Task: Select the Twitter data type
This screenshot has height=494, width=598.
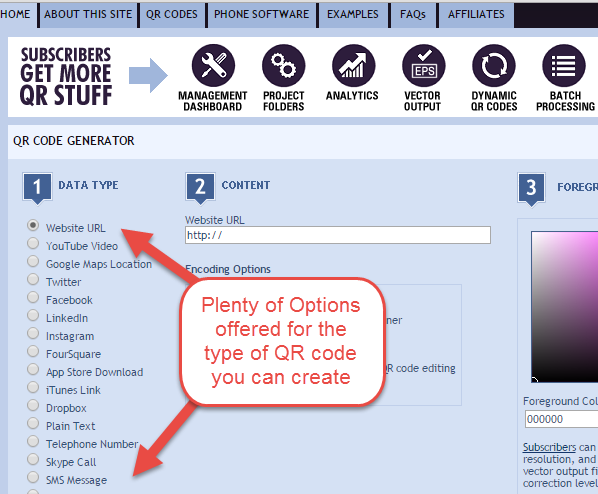Action: (33, 279)
